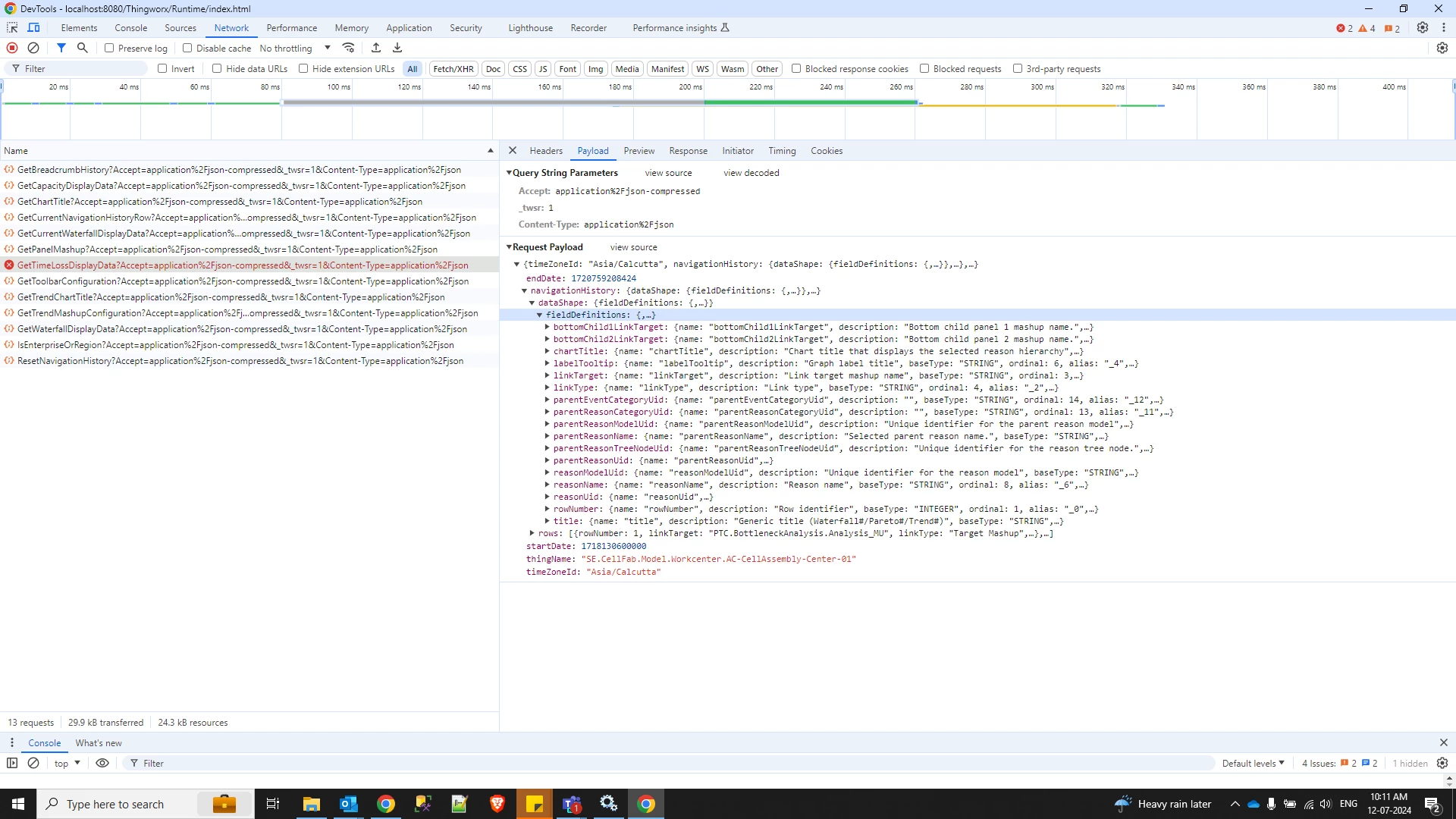Expand the rows array in payload

pyautogui.click(x=532, y=533)
